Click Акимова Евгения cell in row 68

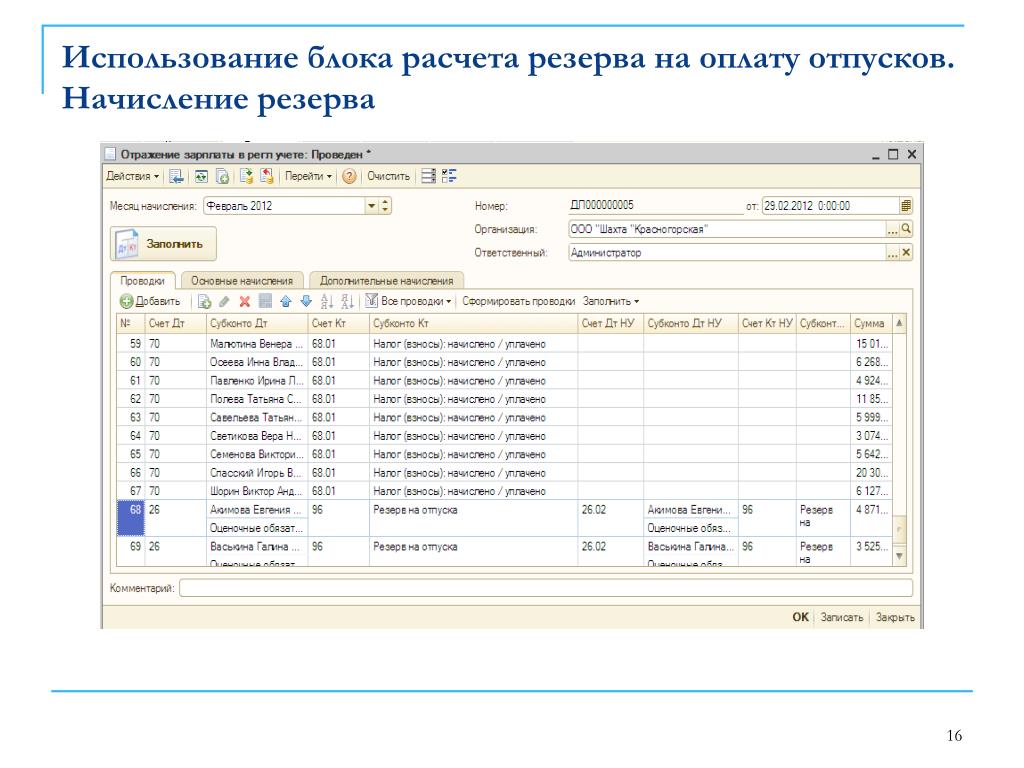click(x=256, y=510)
